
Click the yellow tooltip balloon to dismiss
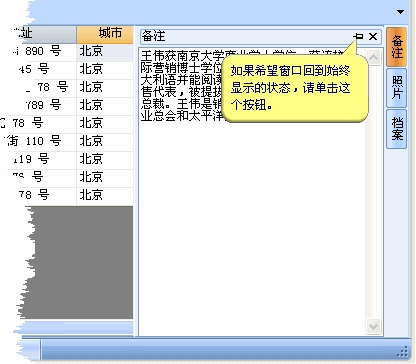click(295, 88)
